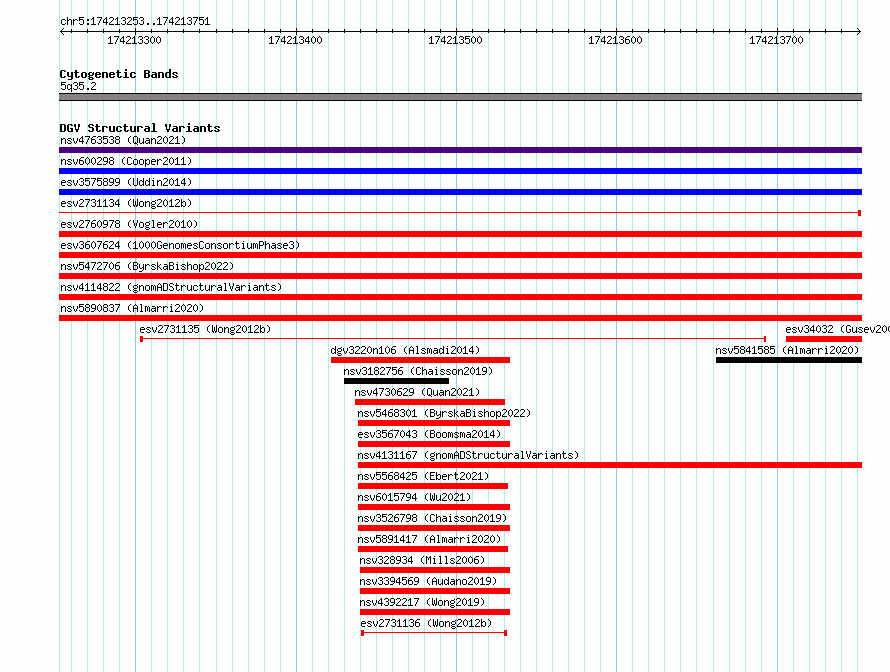
Task: Click red bar under dgv3220n106
Action: tap(421, 360)
